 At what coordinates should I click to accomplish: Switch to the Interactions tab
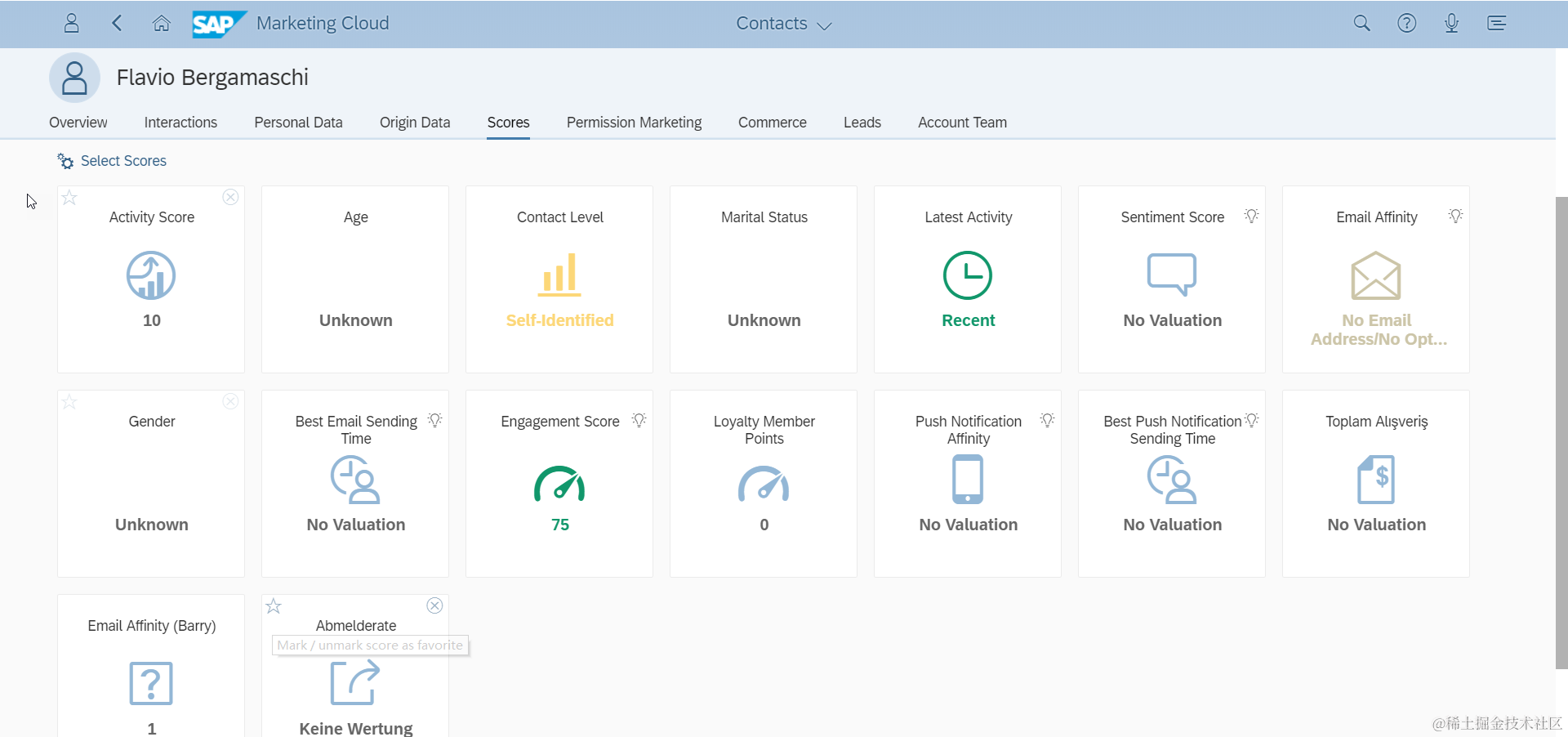[x=180, y=123]
